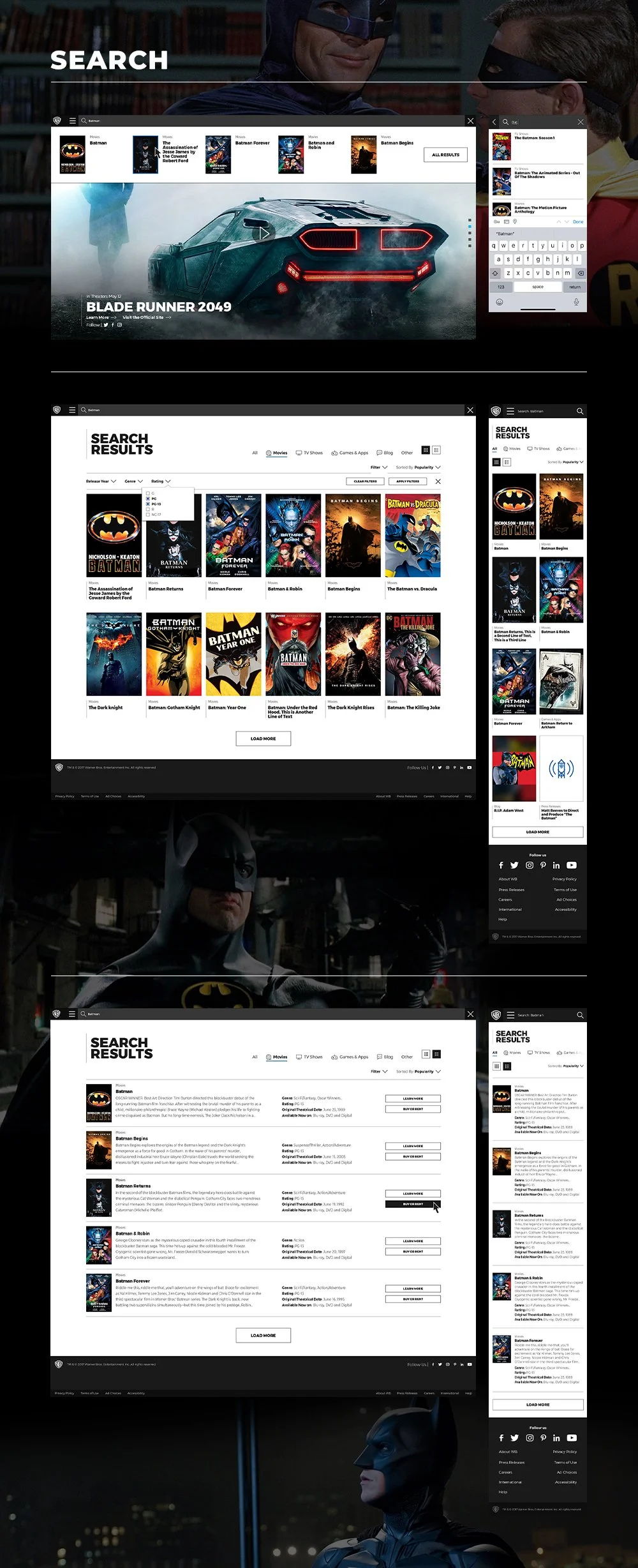
Task: Tap About WB link in mobile poster-grid footer
Action: click(508, 879)
